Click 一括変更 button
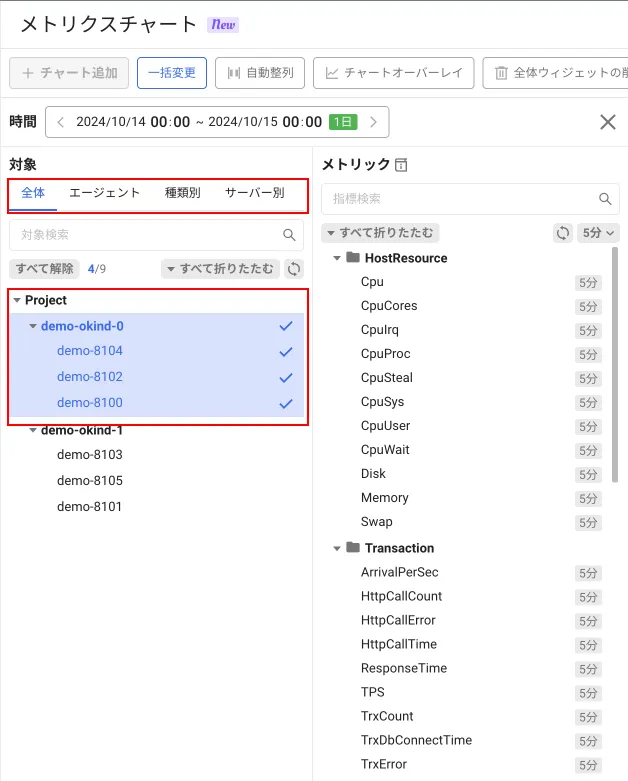The height and width of the screenshot is (781, 628). point(172,73)
